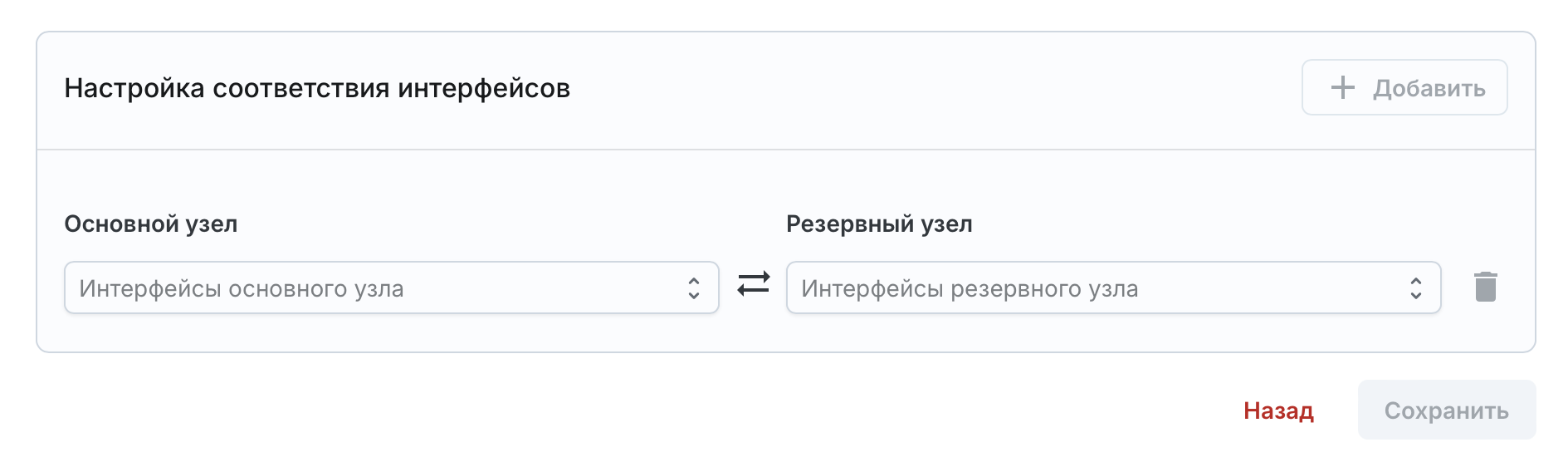1568x462 pixels.
Task: Open the Интерфейсы резервного узла dropdown
Action: pyautogui.click(x=1113, y=288)
